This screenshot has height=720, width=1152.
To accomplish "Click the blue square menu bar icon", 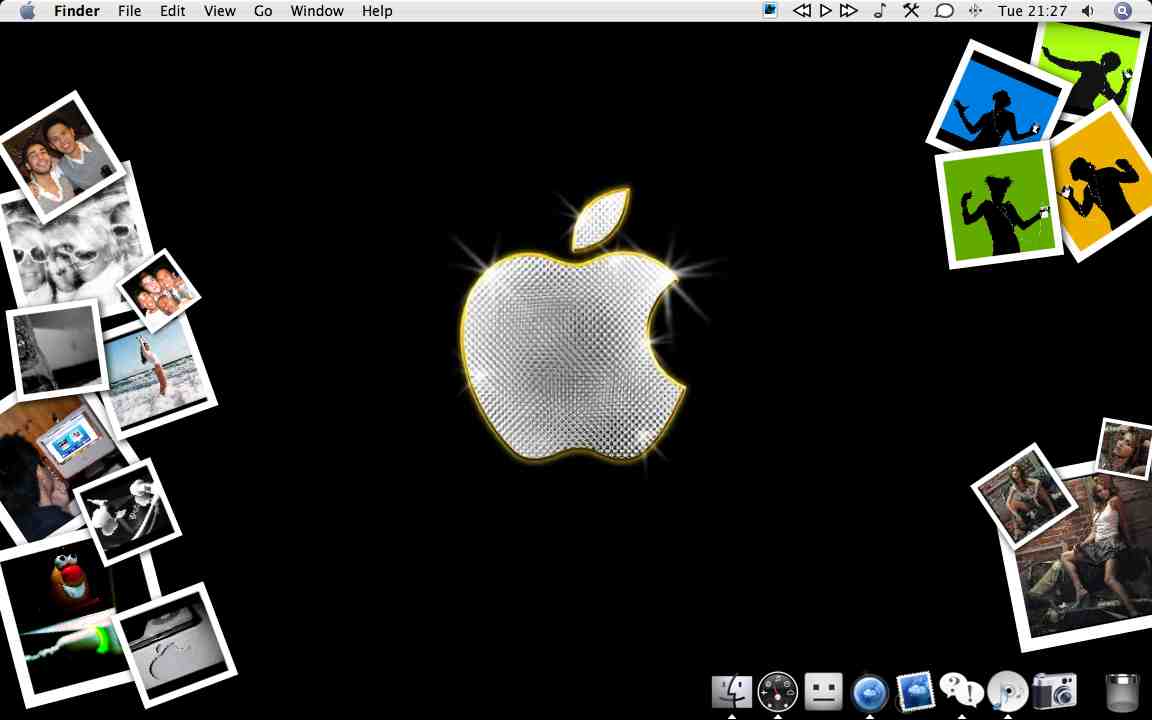I will [769, 10].
